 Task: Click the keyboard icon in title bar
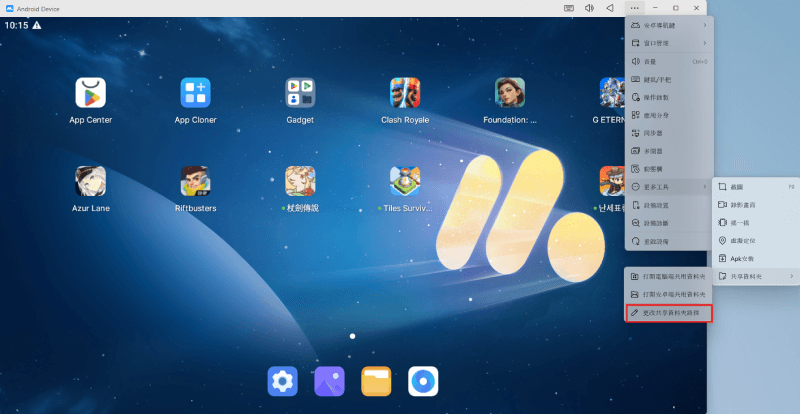[569, 8]
